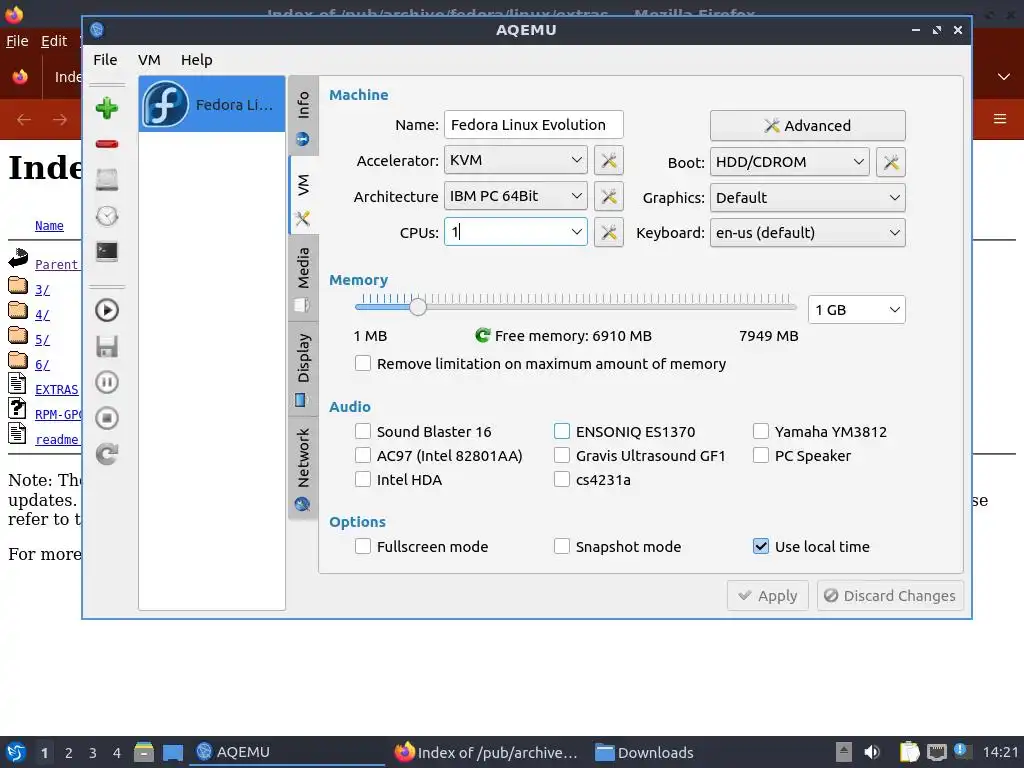This screenshot has width=1024, height=768.
Task: Open the Keyboard en-us dropdown
Action: tap(808, 232)
